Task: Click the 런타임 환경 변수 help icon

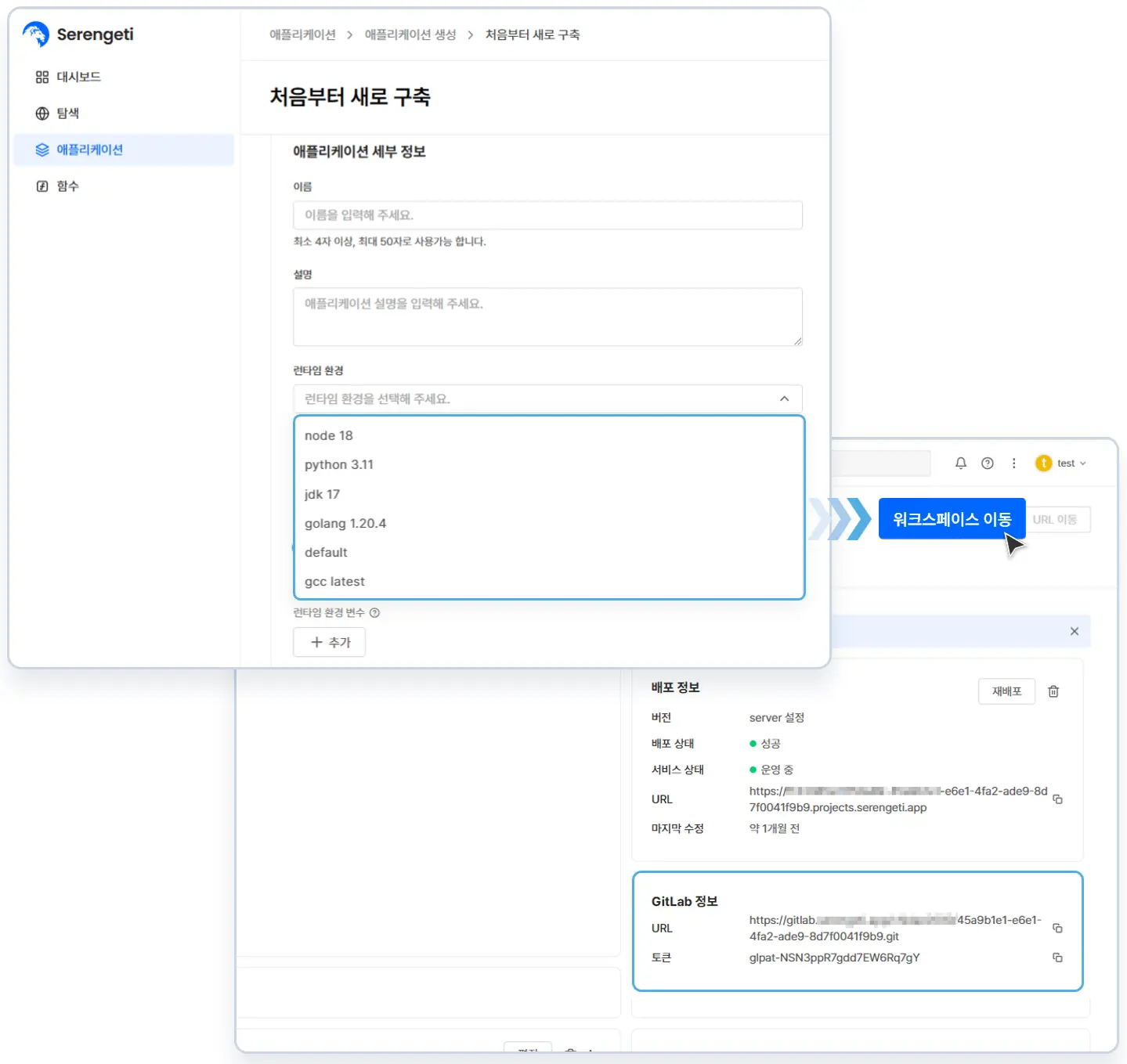Action: pos(374,613)
